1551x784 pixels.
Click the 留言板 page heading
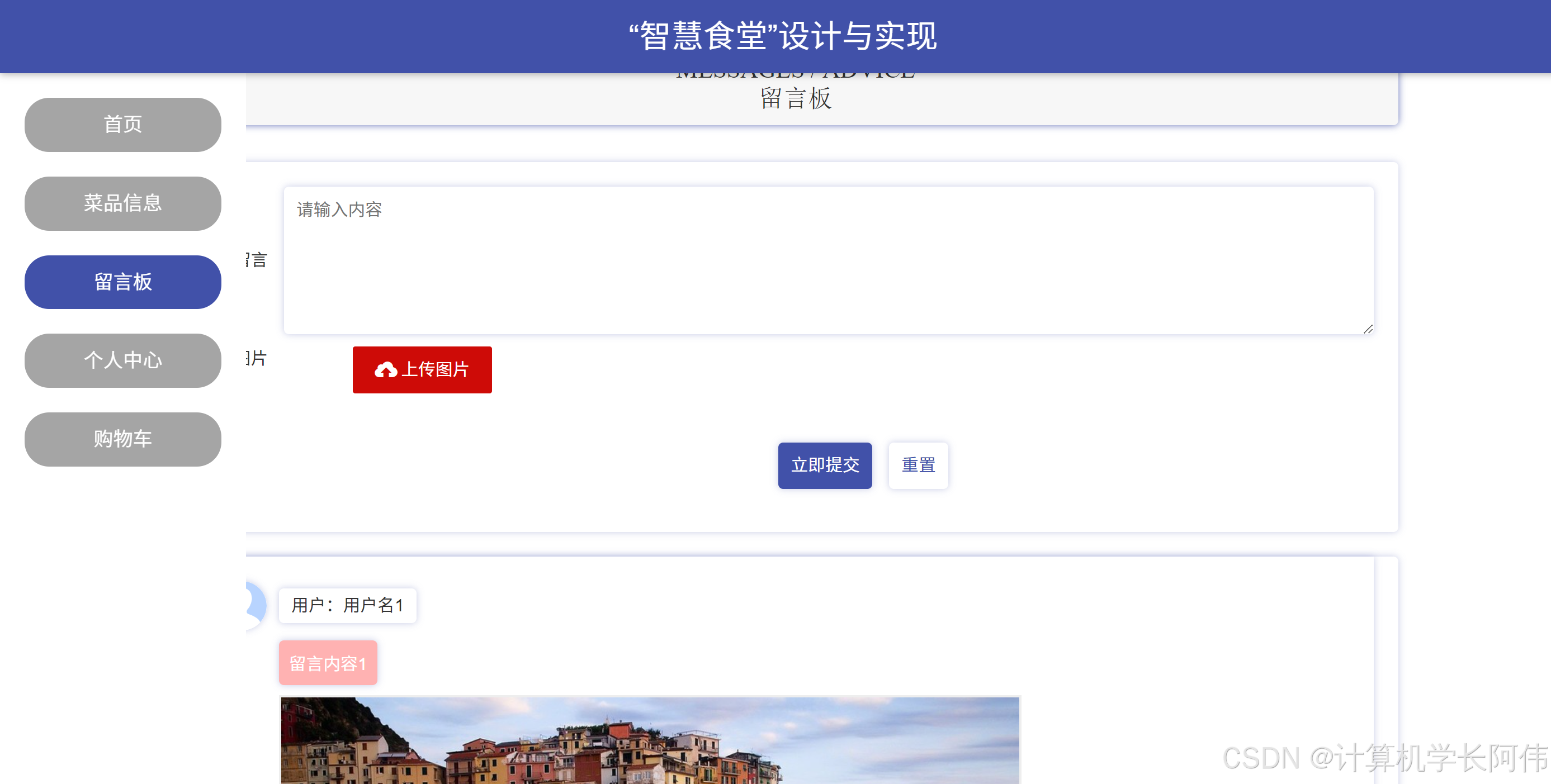coord(796,99)
